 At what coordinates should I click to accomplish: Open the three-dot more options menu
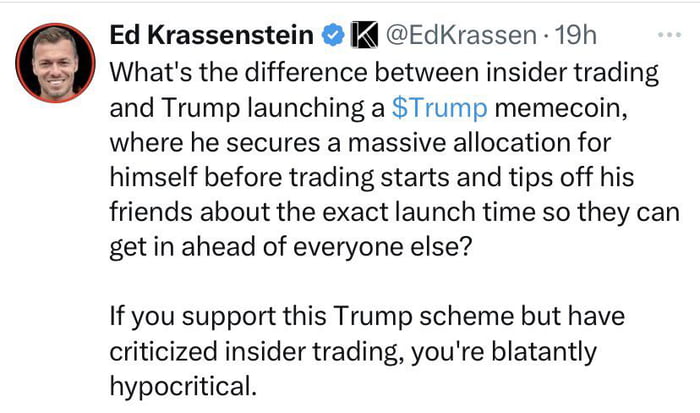[666, 35]
